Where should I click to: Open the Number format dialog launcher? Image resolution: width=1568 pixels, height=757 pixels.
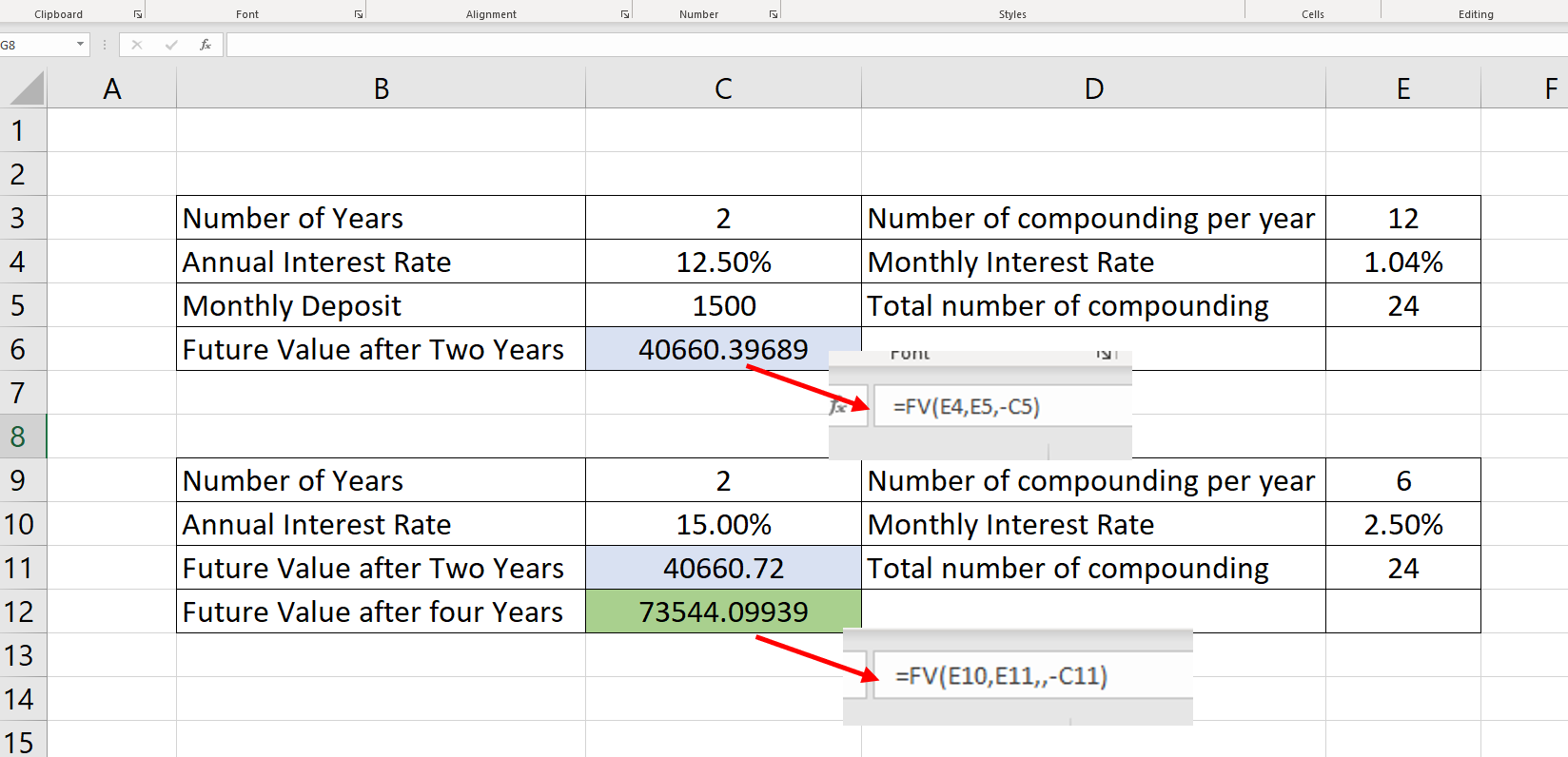click(774, 14)
